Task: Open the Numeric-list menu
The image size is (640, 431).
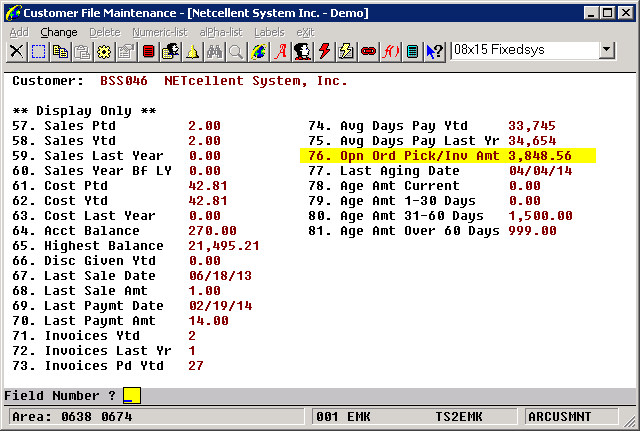Action: [x=160, y=32]
